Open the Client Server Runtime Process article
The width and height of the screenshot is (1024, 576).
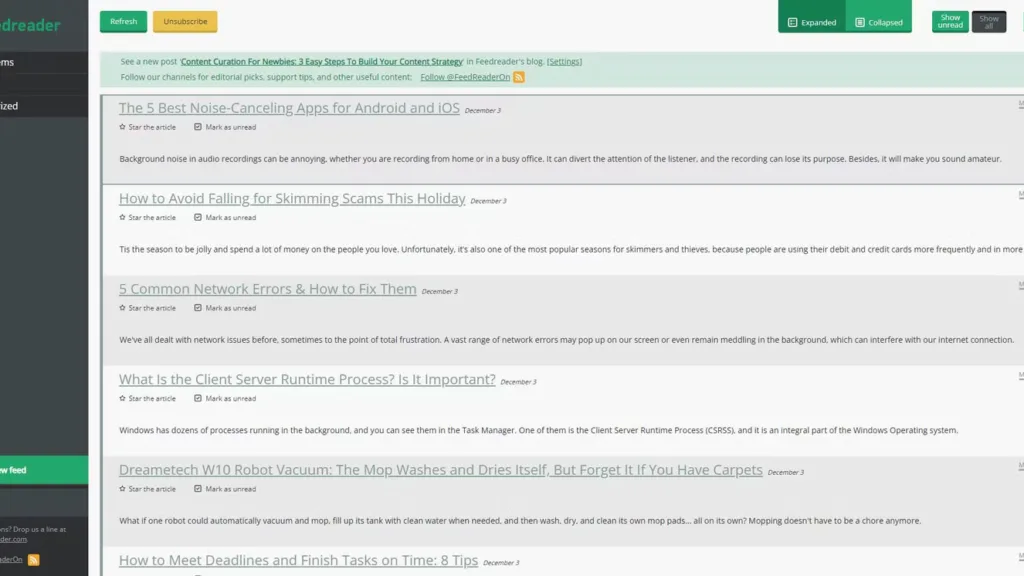coord(307,379)
